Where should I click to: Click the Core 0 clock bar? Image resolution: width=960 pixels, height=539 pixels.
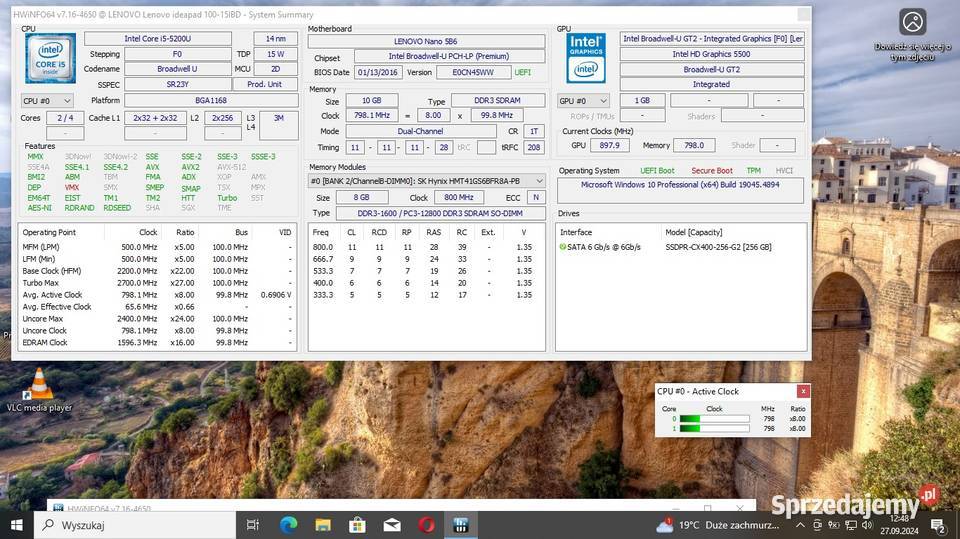714,419
